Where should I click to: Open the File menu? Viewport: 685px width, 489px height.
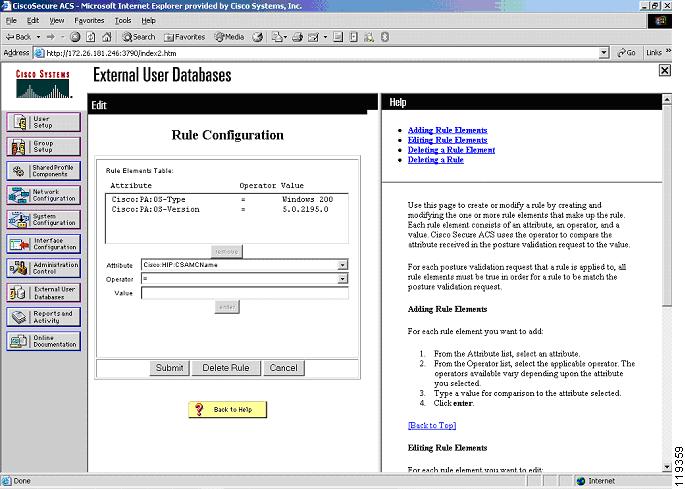11,21
